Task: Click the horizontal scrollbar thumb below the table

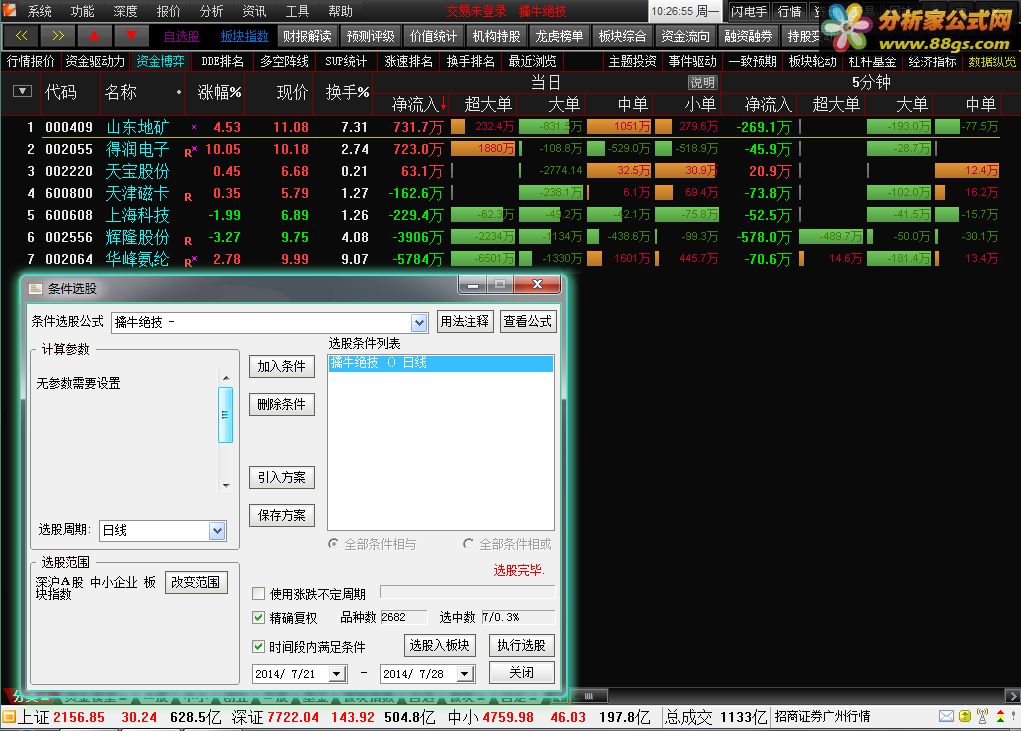Action: point(589,696)
